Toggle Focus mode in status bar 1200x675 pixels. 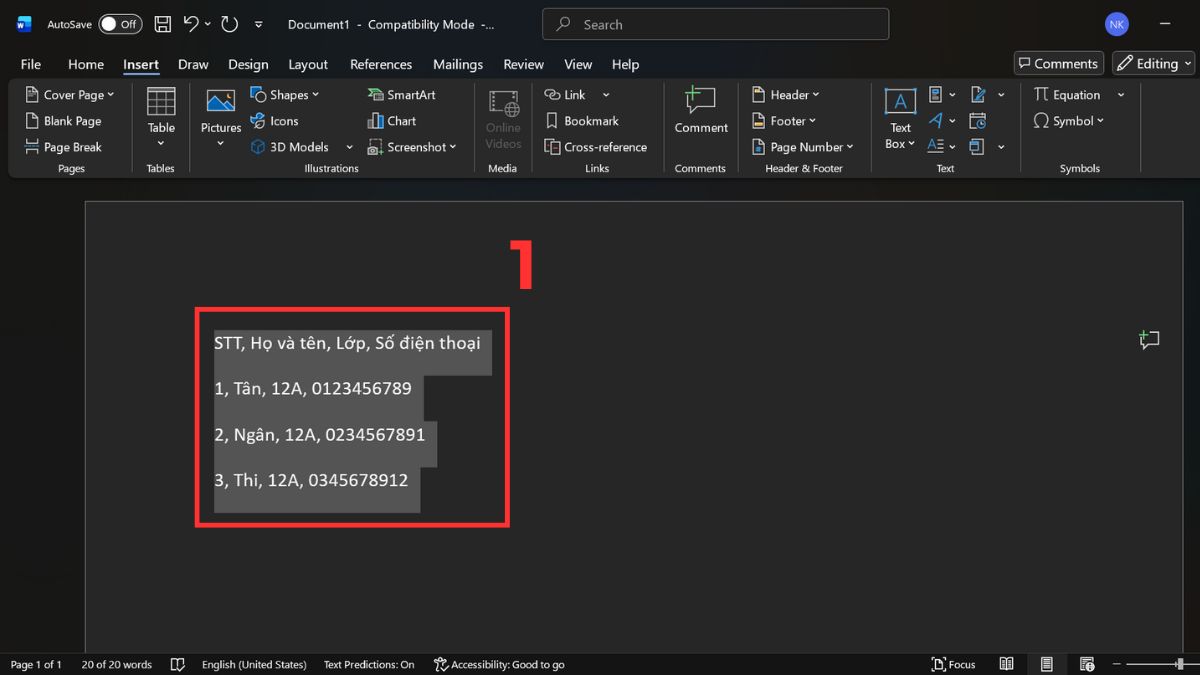click(953, 664)
